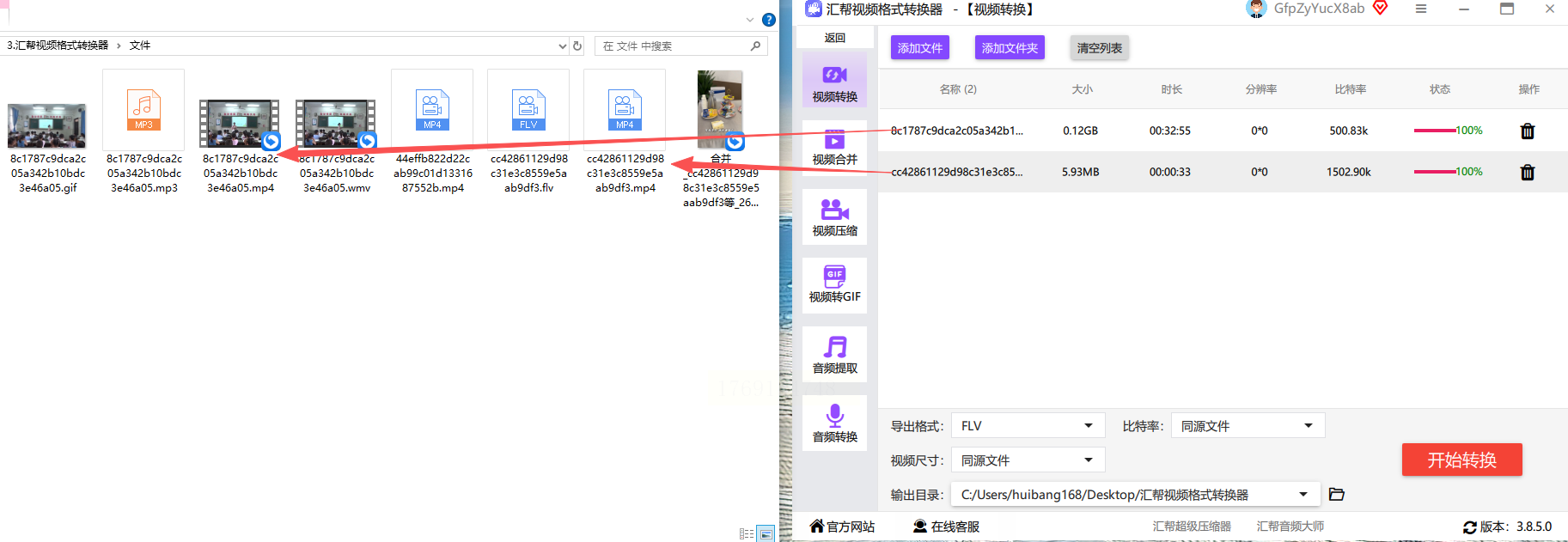Select the ab9df3.mp4 file icon

tap(625, 110)
